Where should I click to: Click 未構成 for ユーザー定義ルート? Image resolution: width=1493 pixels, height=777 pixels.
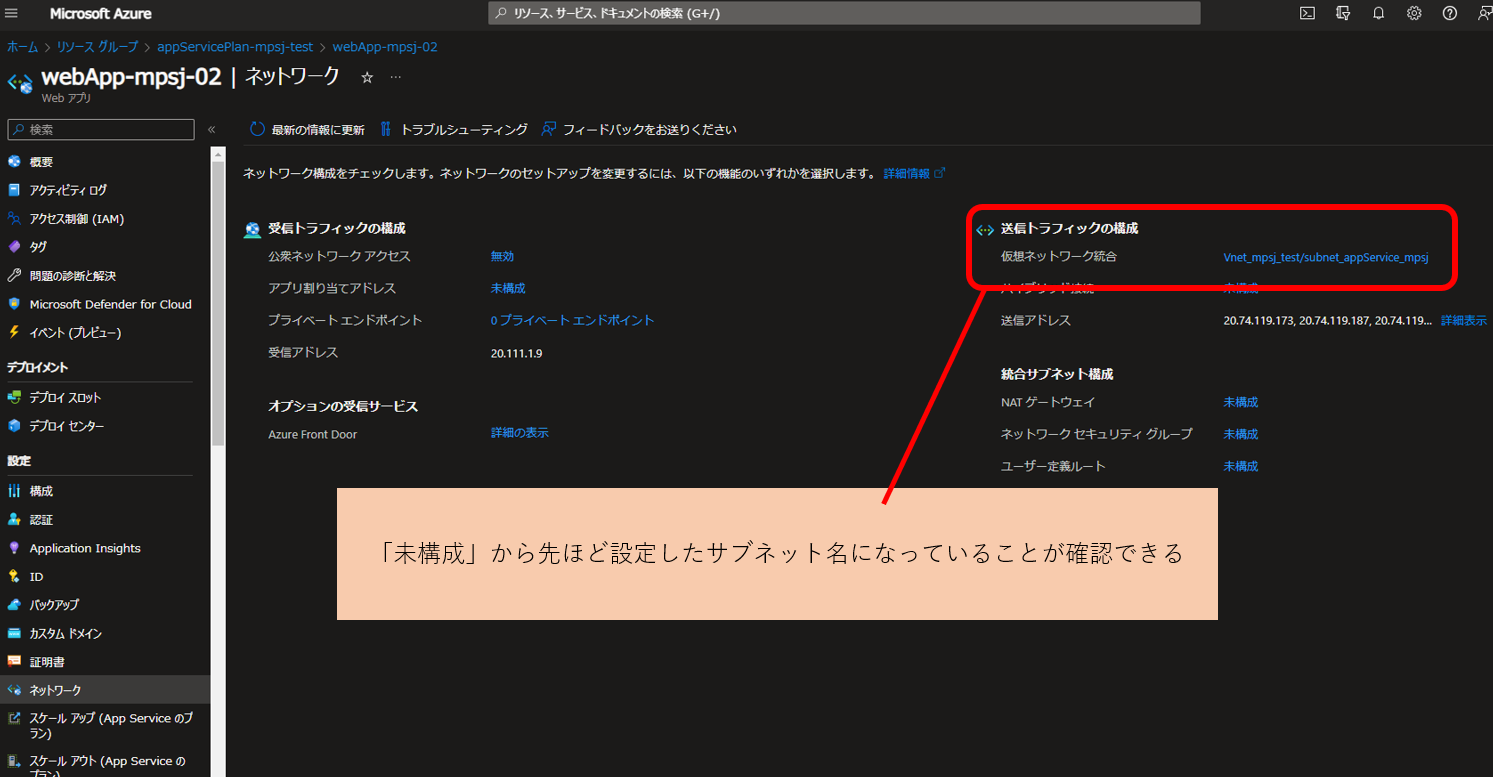(1241, 466)
